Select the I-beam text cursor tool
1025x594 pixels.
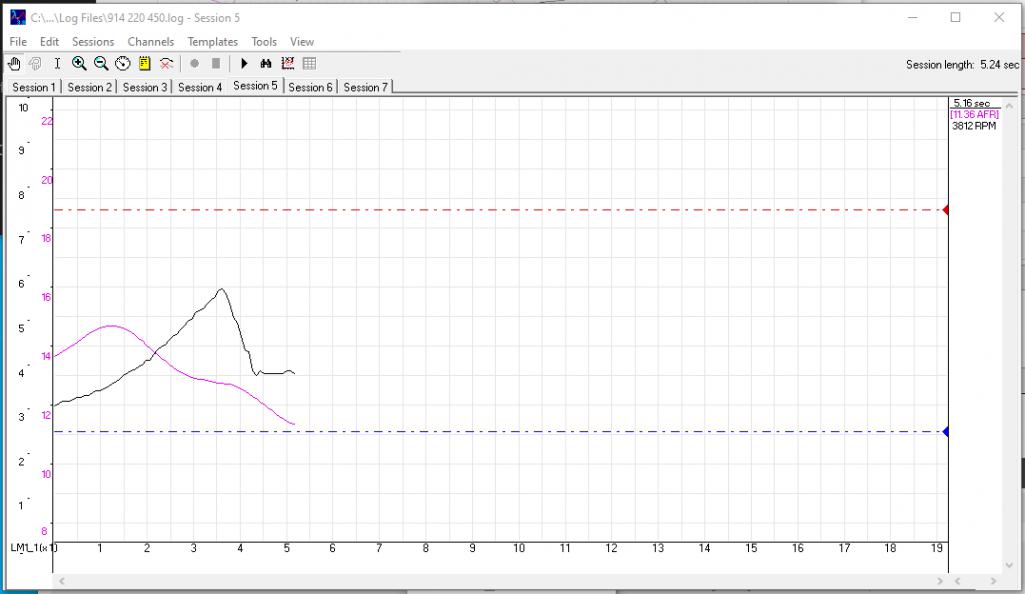(57, 63)
